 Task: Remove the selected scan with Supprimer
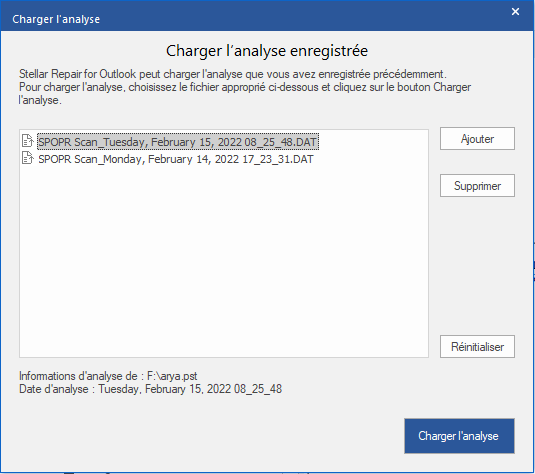[x=477, y=186]
